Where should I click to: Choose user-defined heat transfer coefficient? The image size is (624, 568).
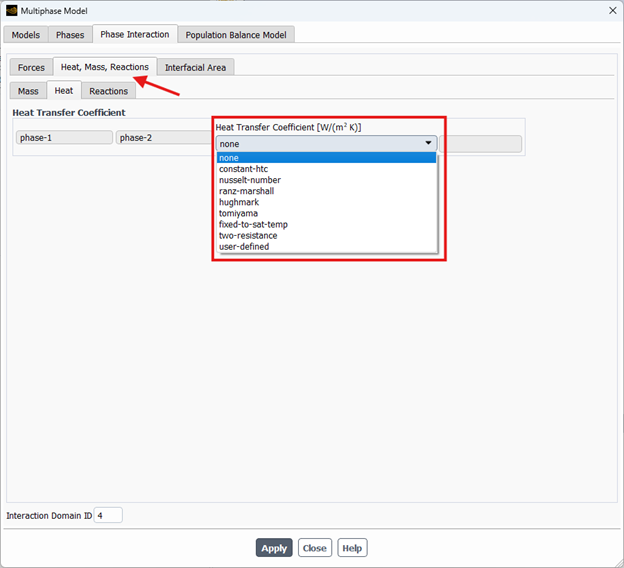244,246
